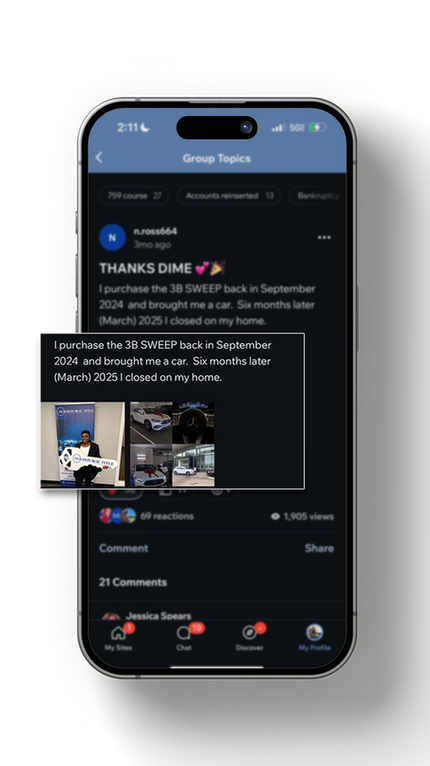Tap the Share button
Image resolution: width=430 pixels, height=766 pixels.
[319, 548]
